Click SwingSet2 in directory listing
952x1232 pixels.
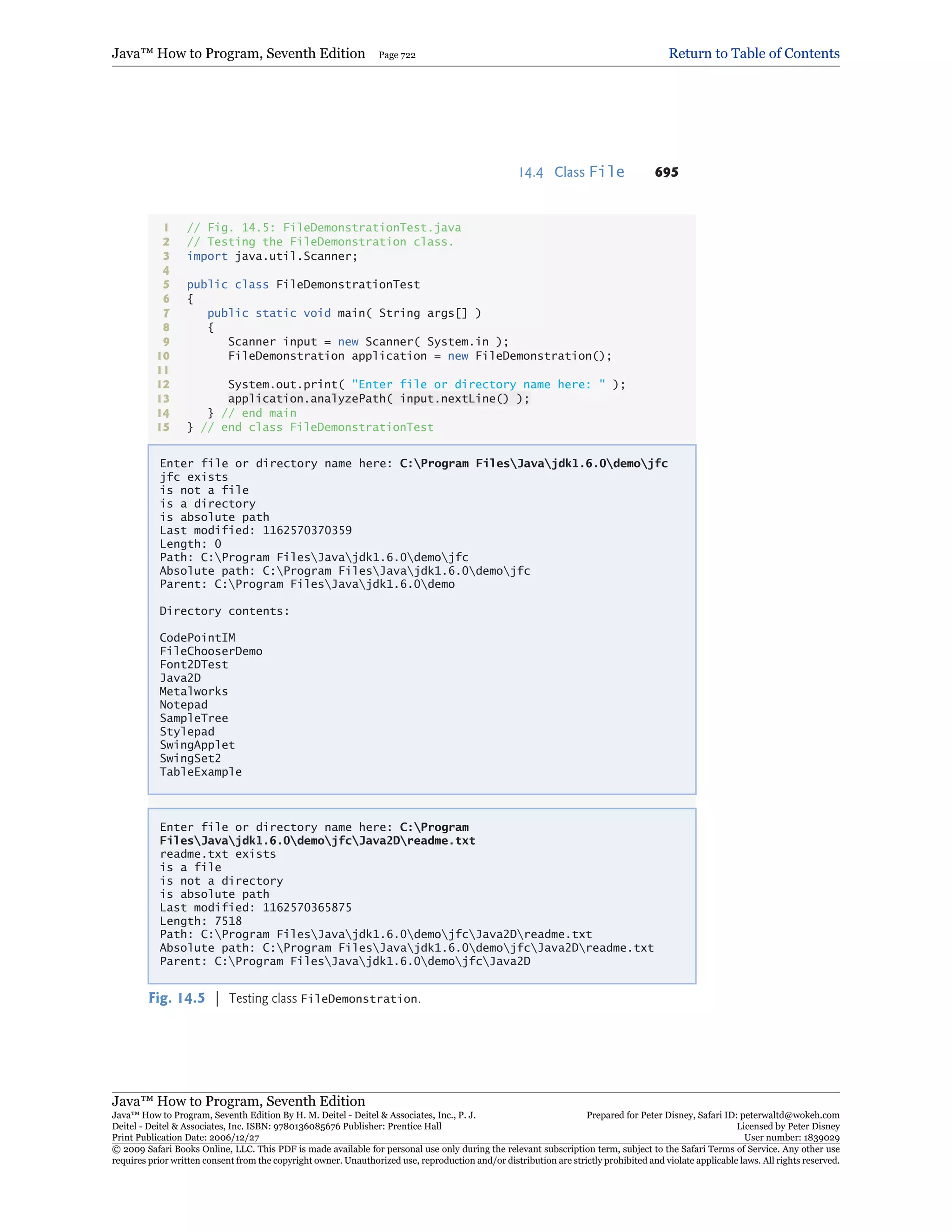[x=190, y=758]
